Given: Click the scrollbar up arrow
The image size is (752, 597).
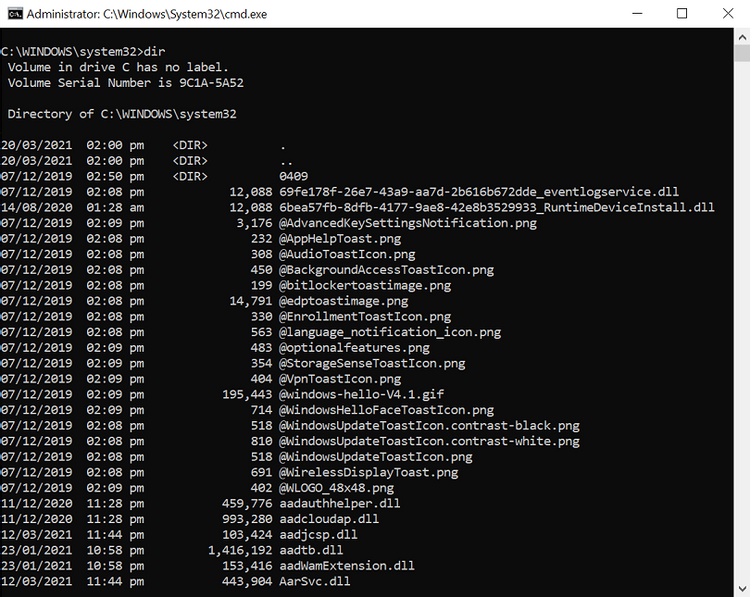Looking at the screenshot, I should pyautogui.click(x=742, y=37).
